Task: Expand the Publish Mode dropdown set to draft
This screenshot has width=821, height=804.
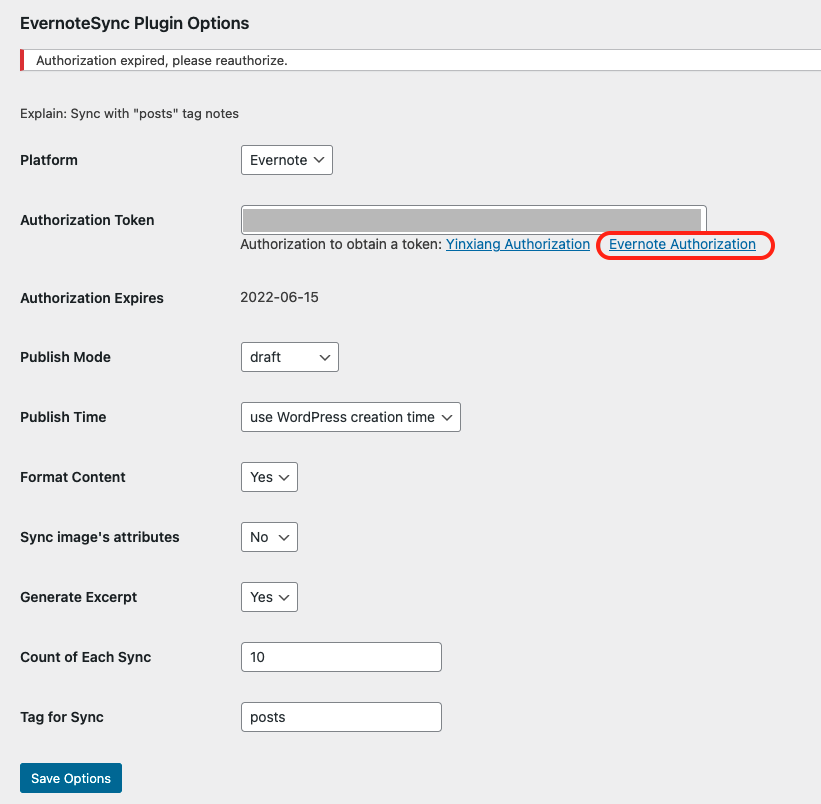Action: point(290,357)
